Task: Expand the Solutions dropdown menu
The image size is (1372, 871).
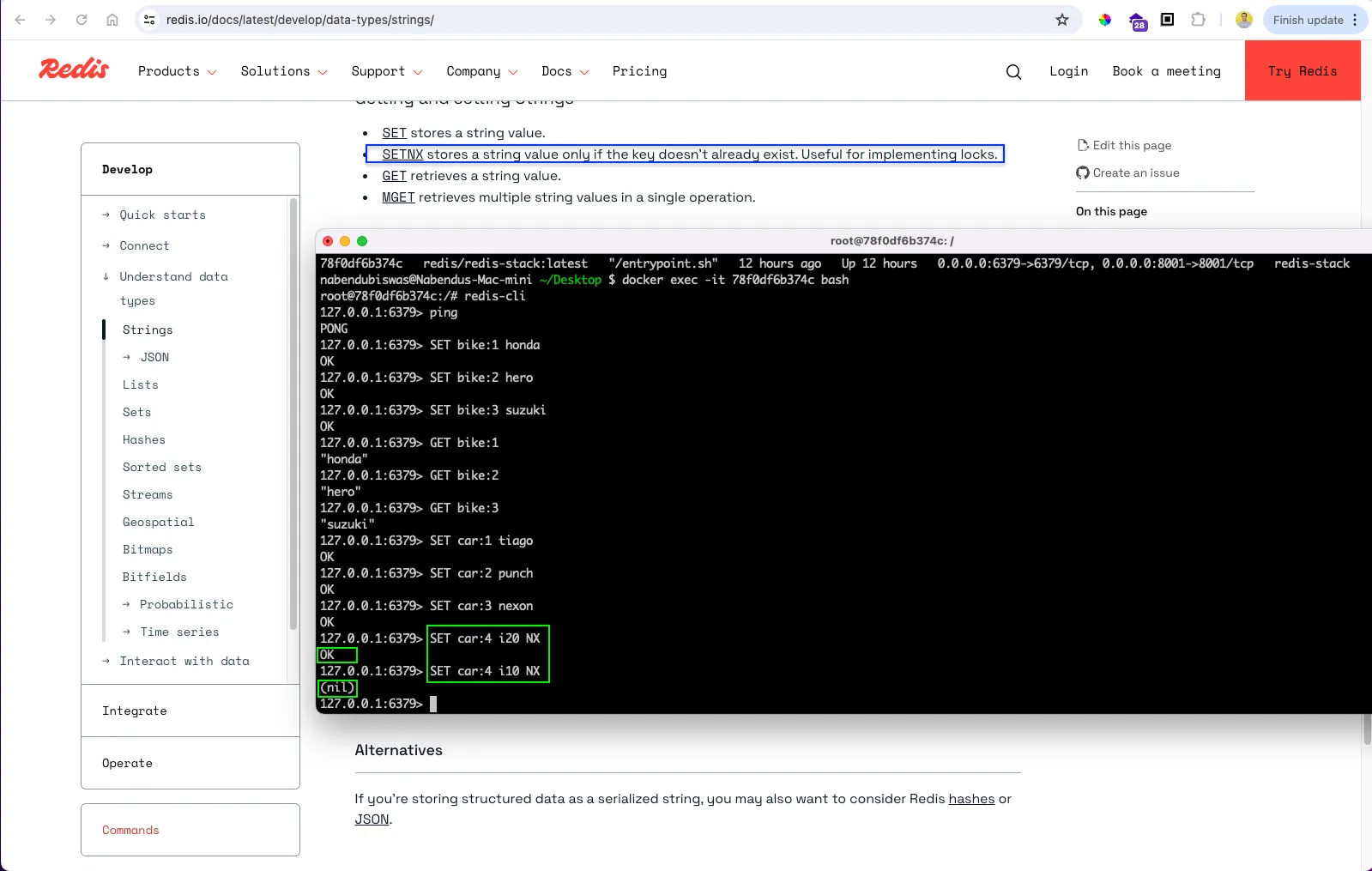Action: pos(284,71)
